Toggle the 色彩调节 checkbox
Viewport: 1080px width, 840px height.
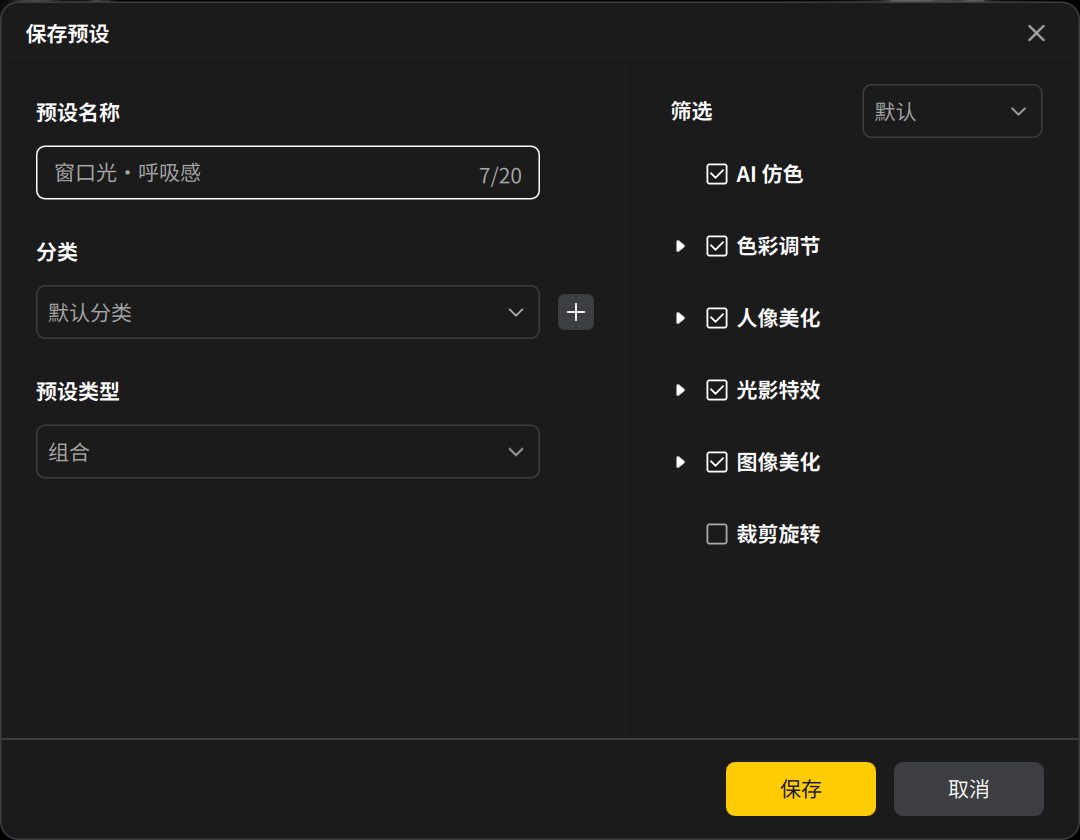pos(716,246)
